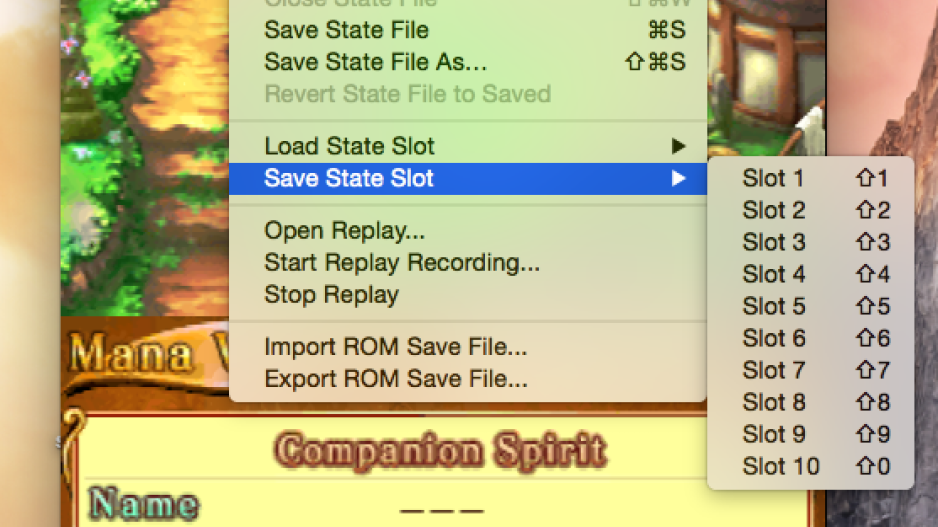Choose Slot 5 from the submenu
The image size is (938, 527).
click(773, 307)
